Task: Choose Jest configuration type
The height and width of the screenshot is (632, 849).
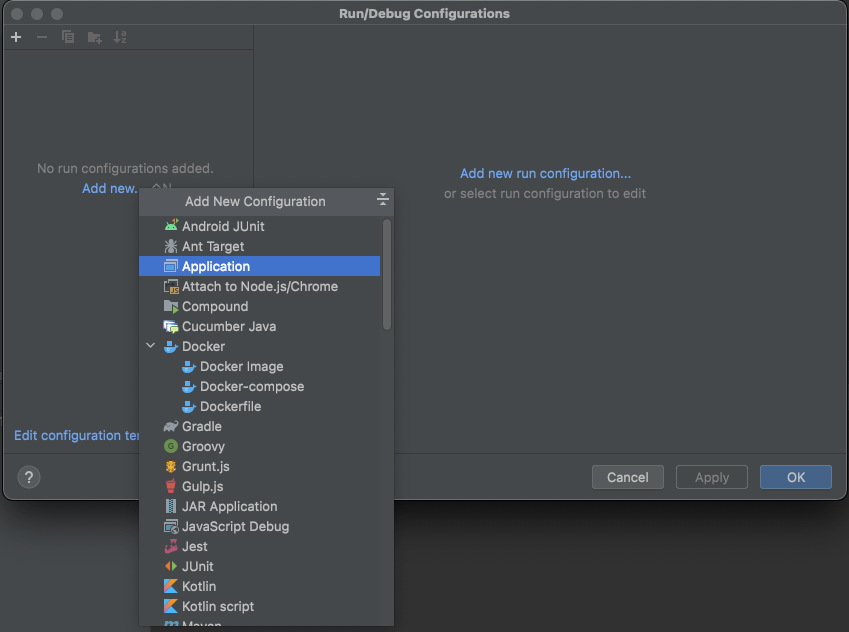Action: (260, 546)
